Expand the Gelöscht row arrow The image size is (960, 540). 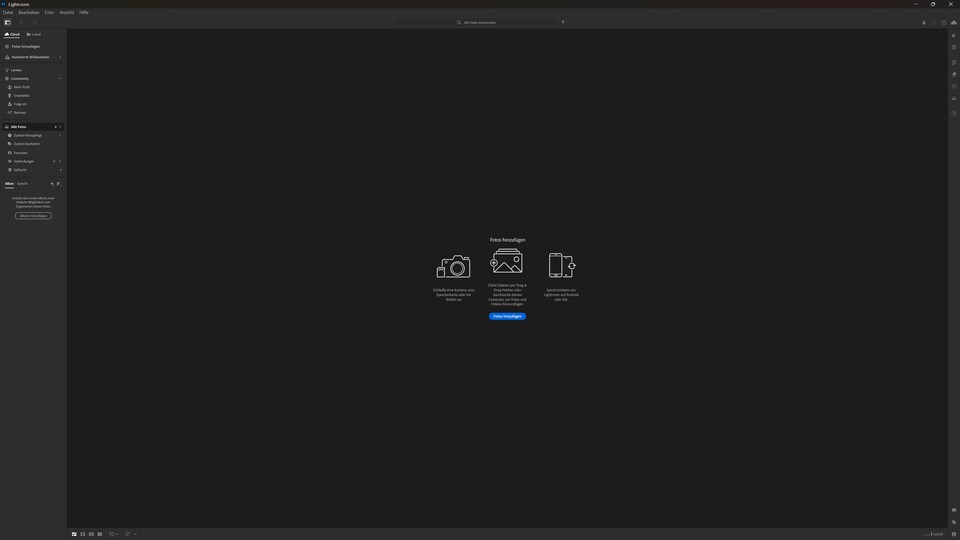point(60,170)
